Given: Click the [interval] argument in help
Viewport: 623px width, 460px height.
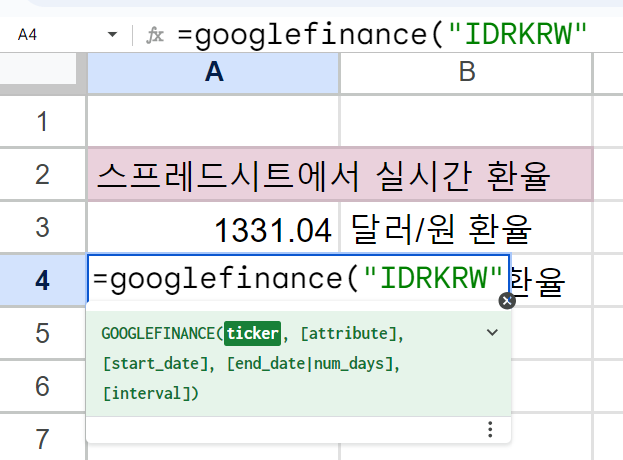Looking at the screenshot, I should [x=146, y=394].
